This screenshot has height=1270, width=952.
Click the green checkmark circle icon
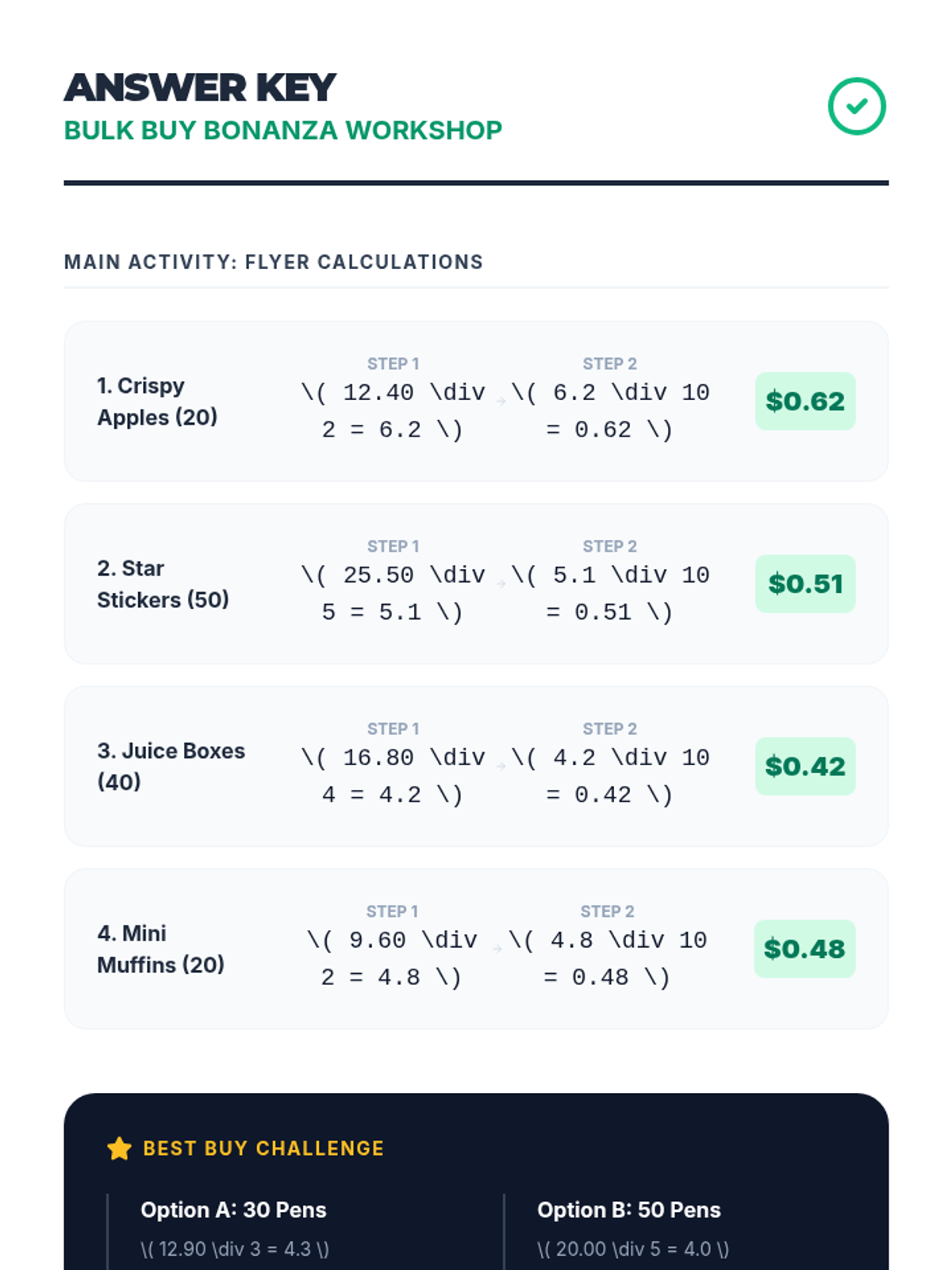(857, 106)
